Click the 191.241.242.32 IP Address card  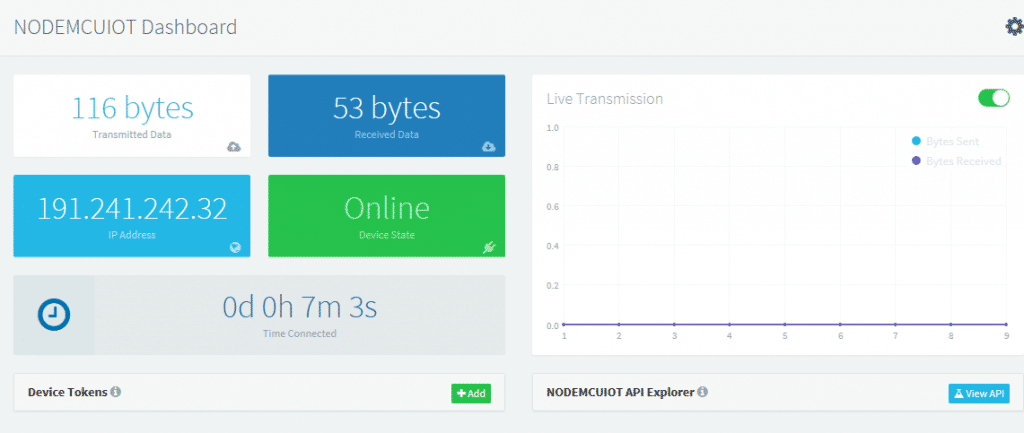[x=132, y=215]
